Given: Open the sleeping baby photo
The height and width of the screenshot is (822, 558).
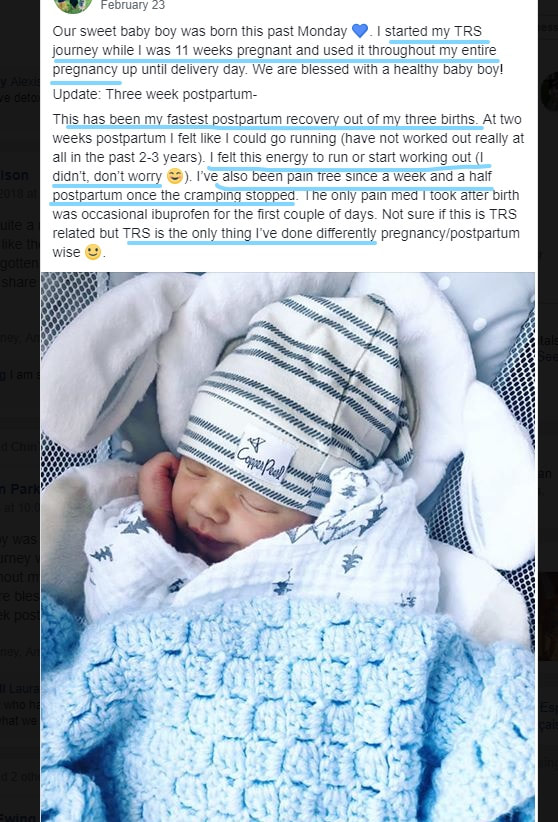Looking at the screenshot, I should pos(288,547).
